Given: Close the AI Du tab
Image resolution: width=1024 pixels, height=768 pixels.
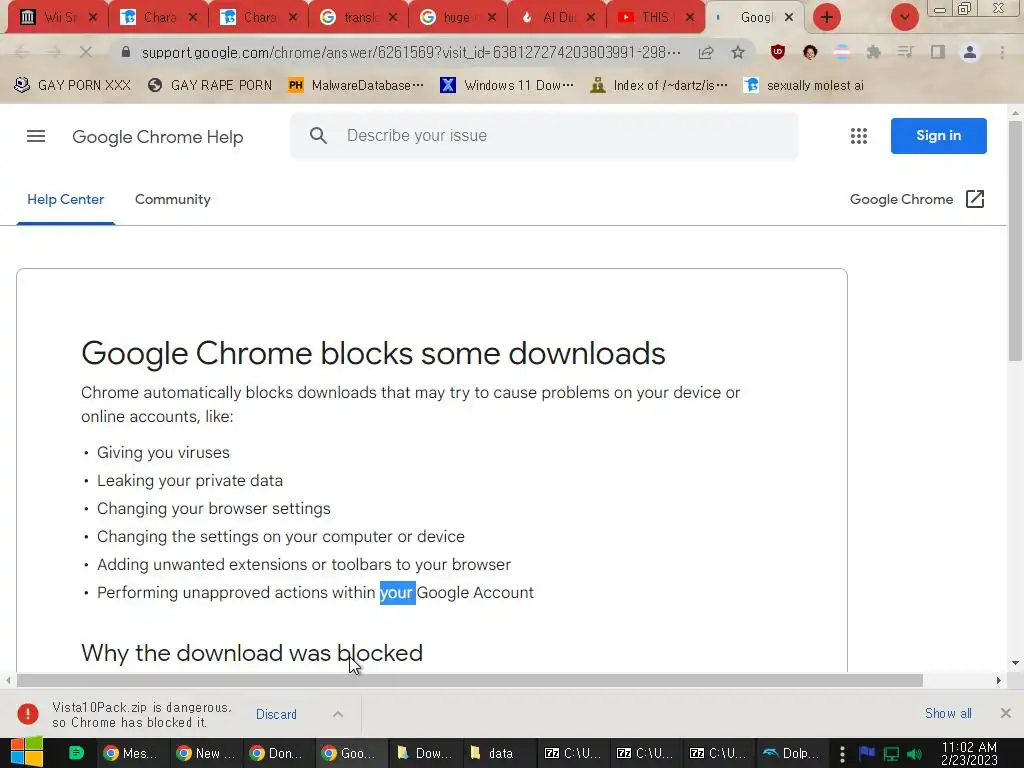Looking at the screenshot, I should tap(590, 18).
